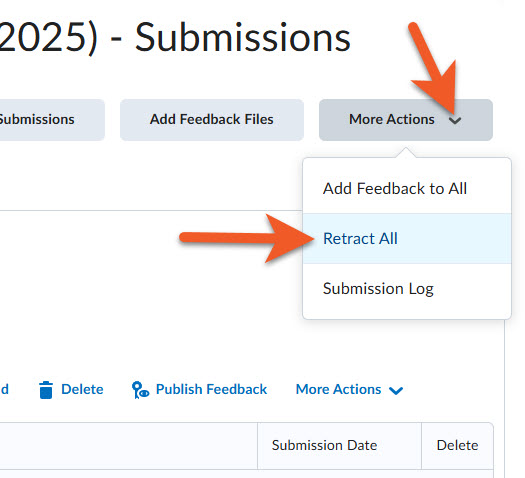Image resolution: width=525 pixels, height=478 pixels.
Task: Click the trash can icon beside Delete
Action: tap(46, 390)
